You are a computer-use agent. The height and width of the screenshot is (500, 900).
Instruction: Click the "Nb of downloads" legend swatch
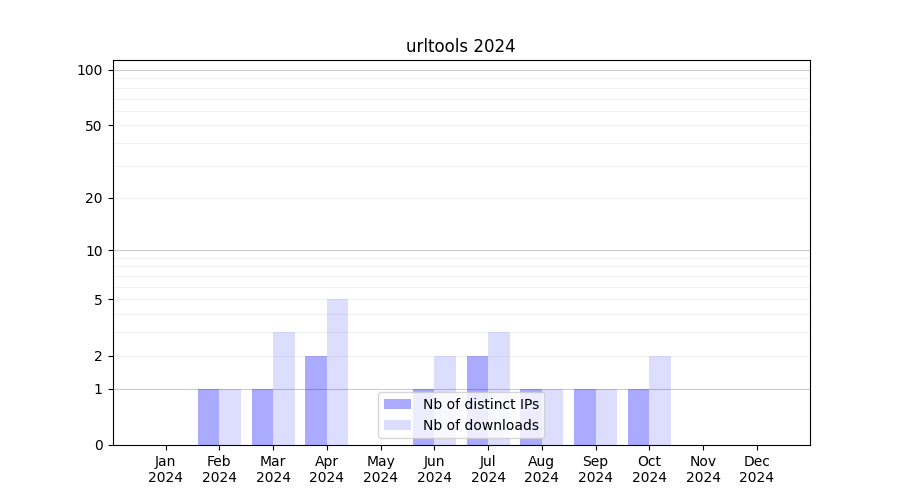tap(397, 425)
